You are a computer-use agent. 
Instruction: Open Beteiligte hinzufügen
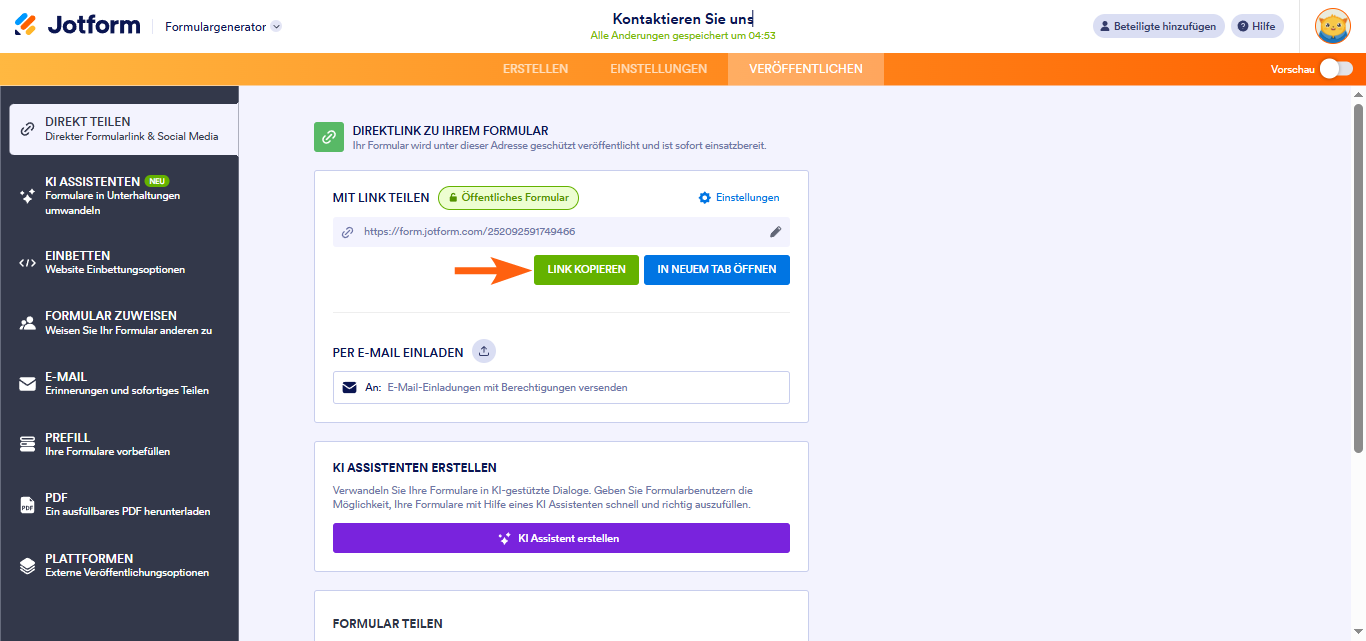point(1158,26)
